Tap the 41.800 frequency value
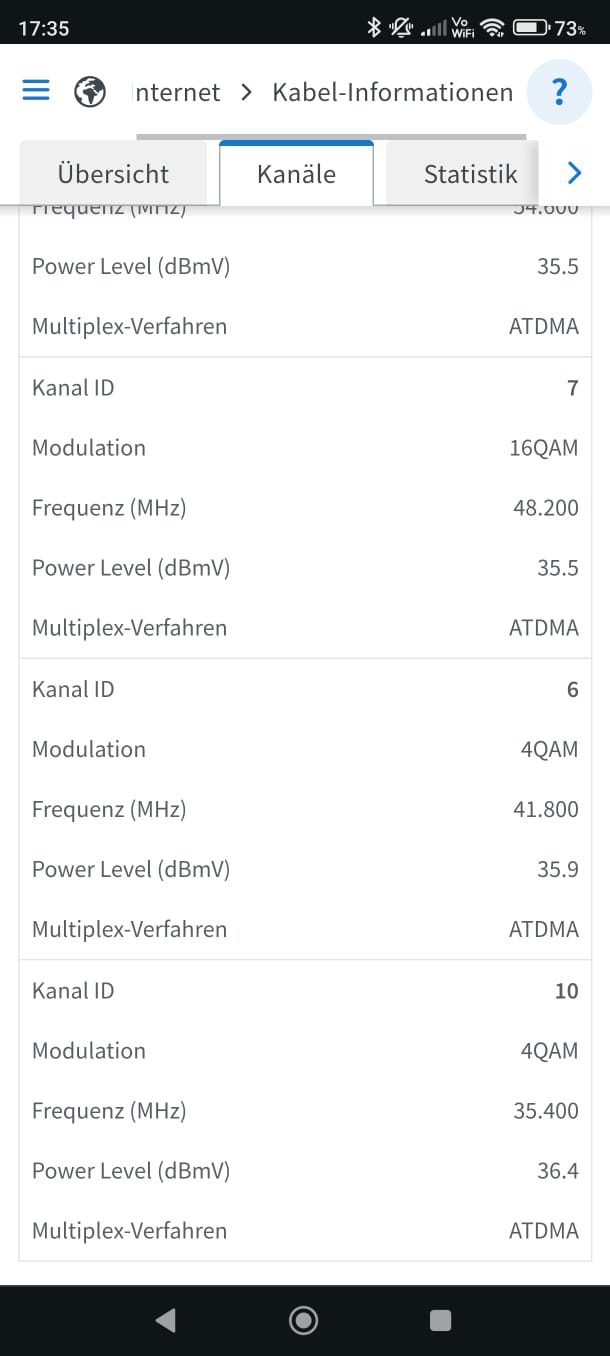Viewport: 610px width, 1356px height. click(545, 809)
